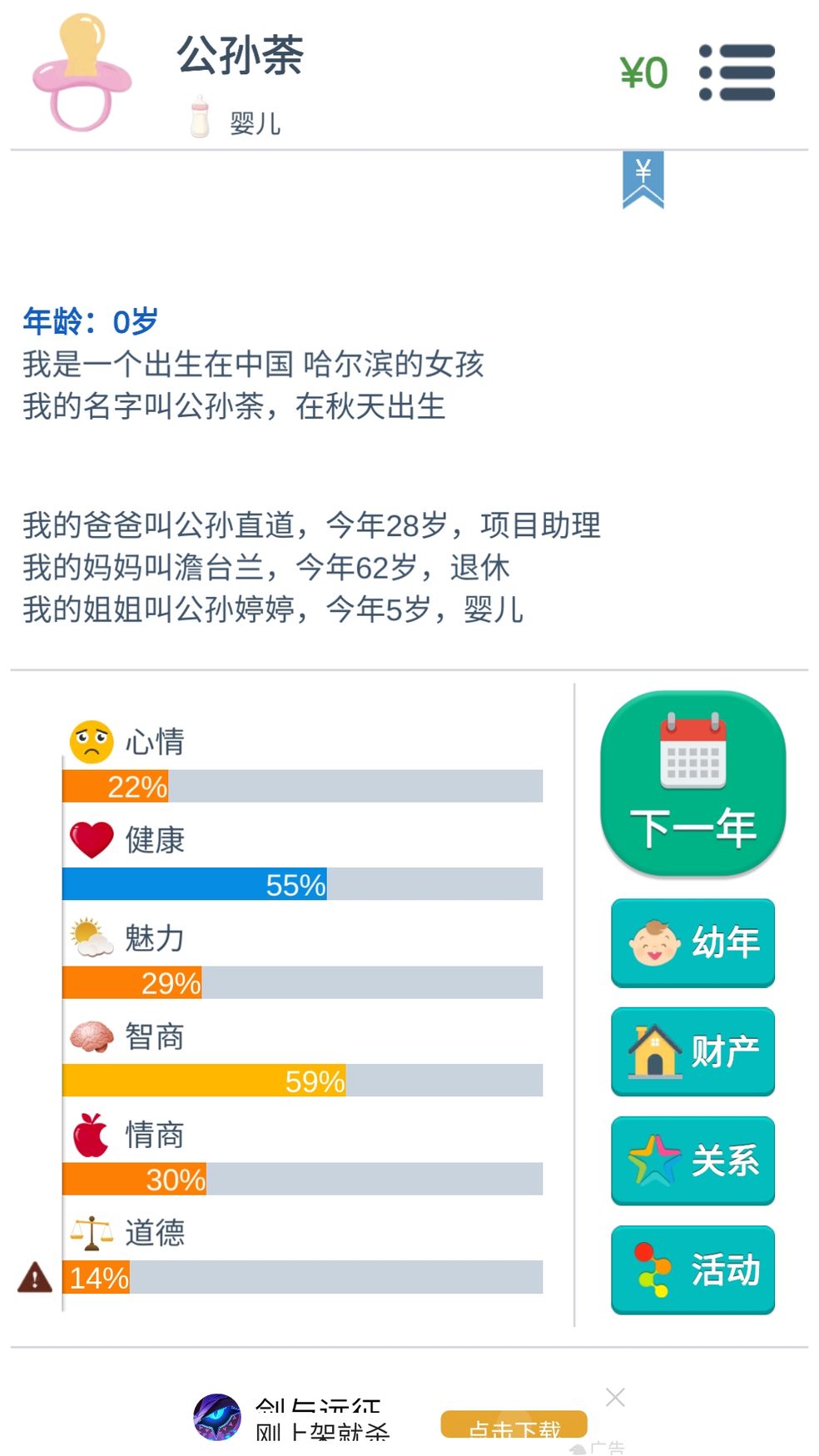Image resolution: width=819 pixels, height=1456 pixels.
Task: Tap the baby bottle icon beside 婴儿
Action: click(200, 116)
